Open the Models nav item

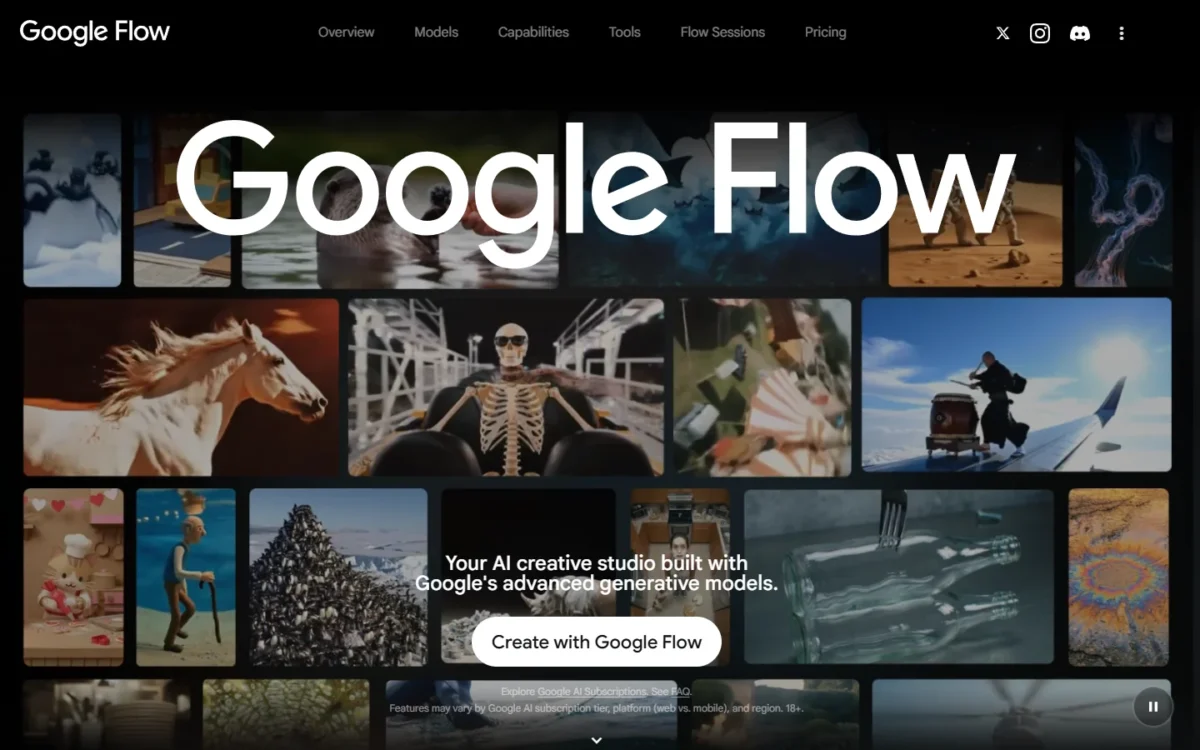click(x=436, y=32)
